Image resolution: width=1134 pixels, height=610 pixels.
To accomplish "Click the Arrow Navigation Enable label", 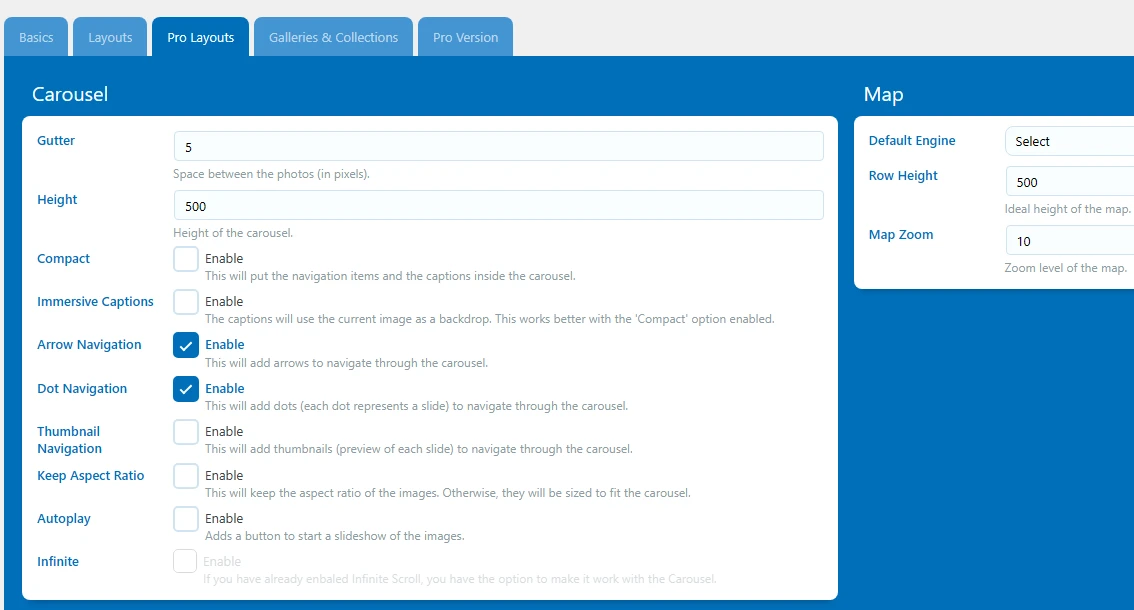I will [225, 345].
